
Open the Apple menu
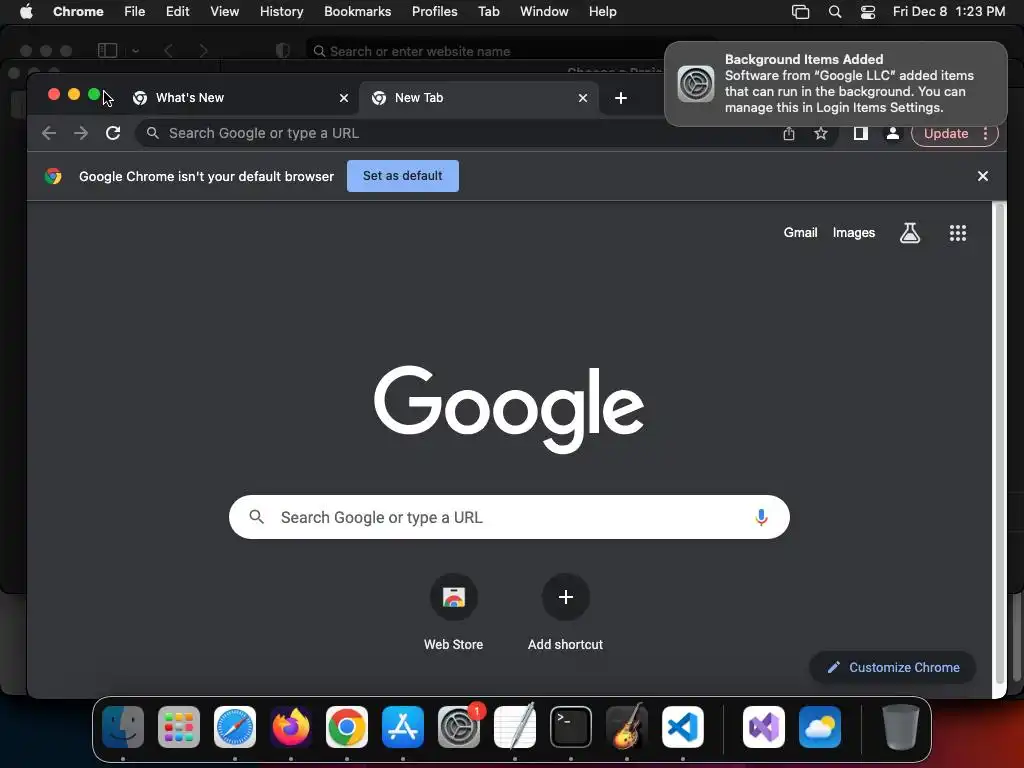click(x=26, y=12)
